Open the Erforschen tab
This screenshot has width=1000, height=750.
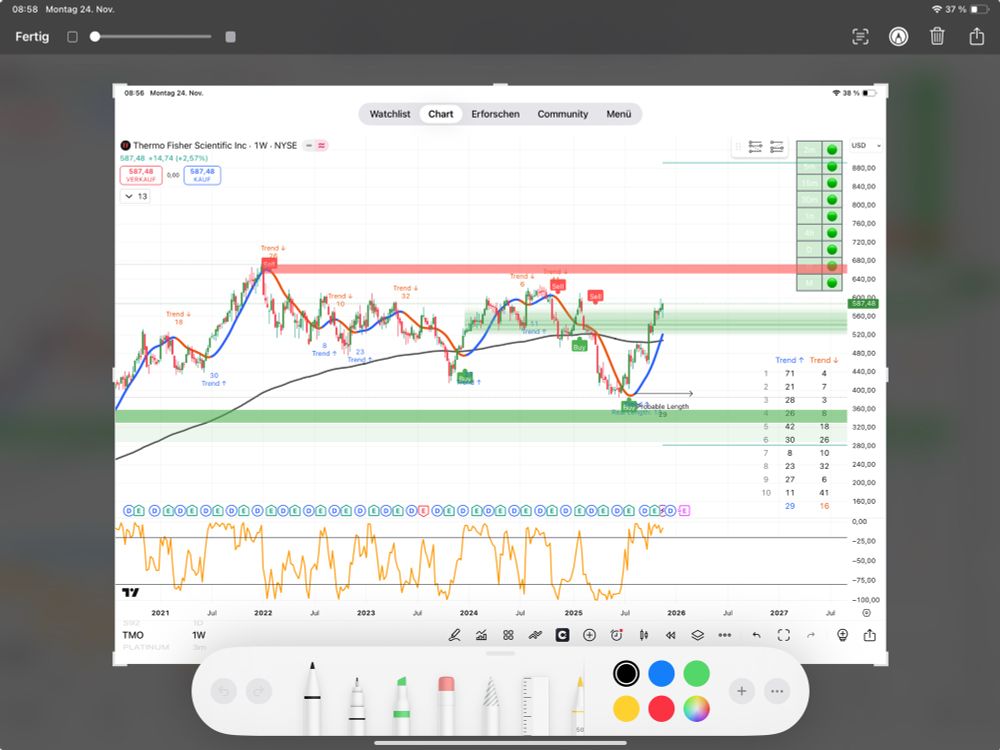pyautogui.click(x=496, y=114)
